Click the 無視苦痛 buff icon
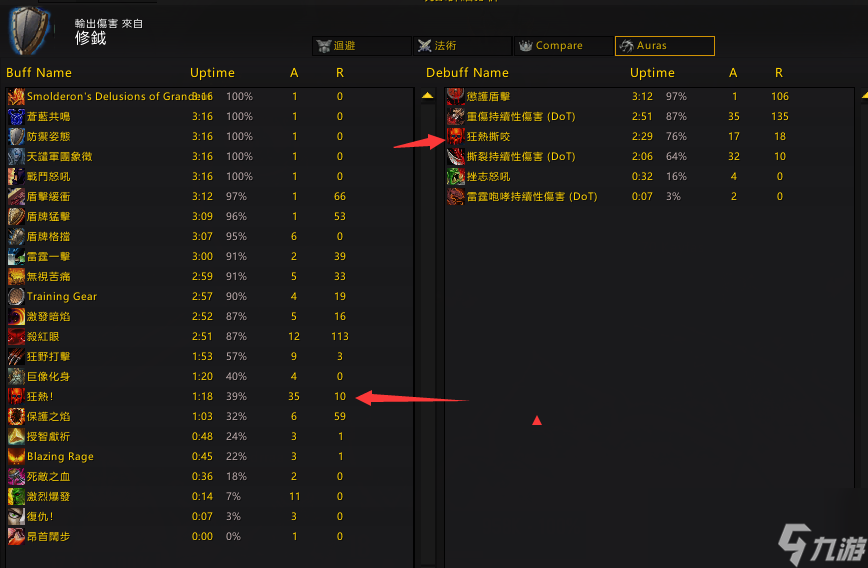Image resolution: width=868 pixels, height=568 pixels. (16, 277)
